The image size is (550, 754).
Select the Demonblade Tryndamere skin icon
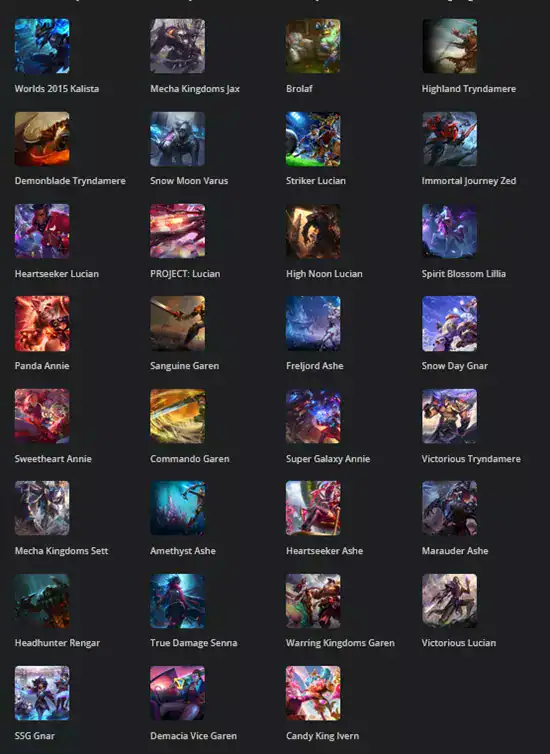(42, 139)
